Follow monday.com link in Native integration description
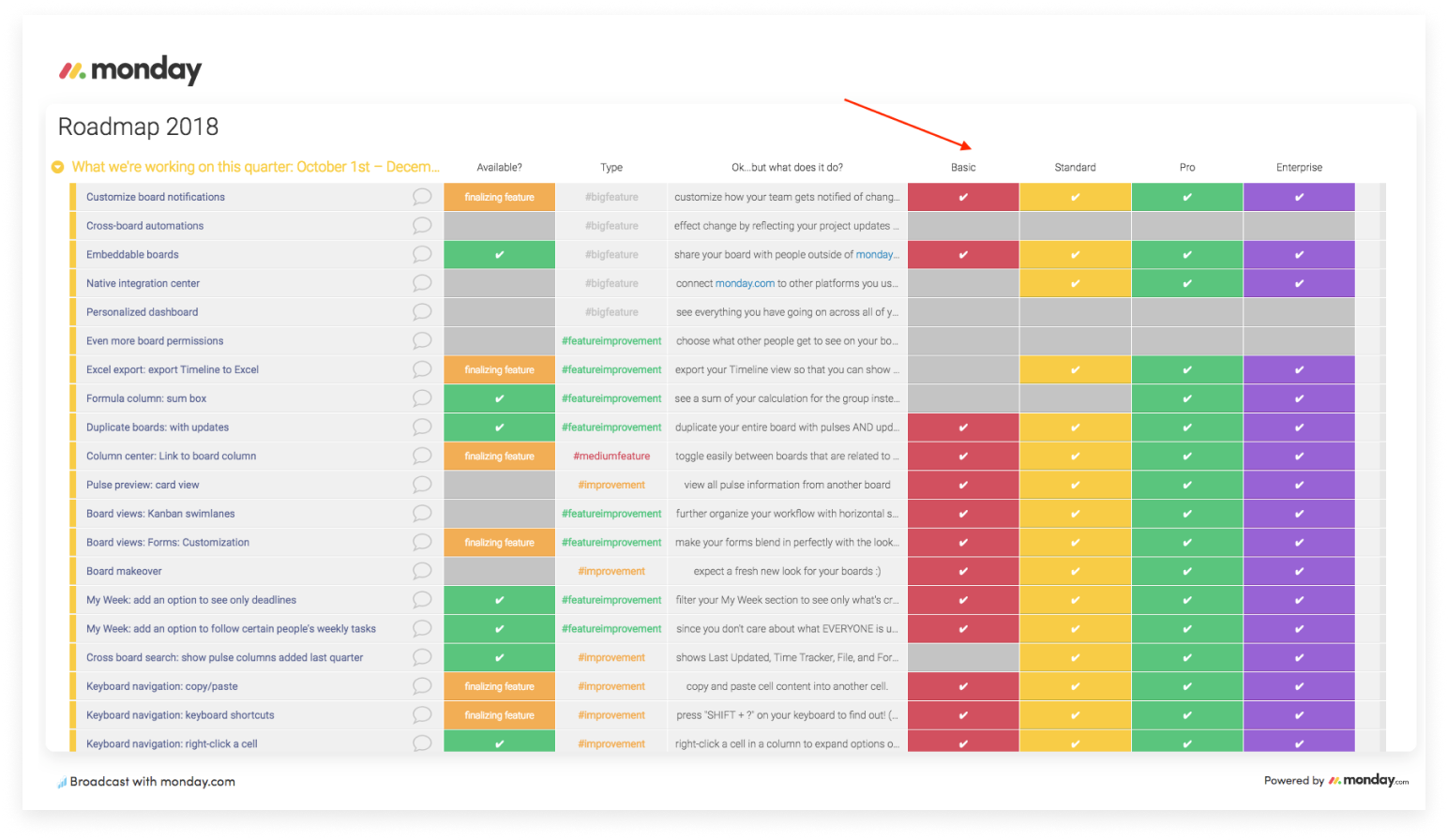Image resolution: width=1448 pixels, height=840 pixels. tap(745, 283)
